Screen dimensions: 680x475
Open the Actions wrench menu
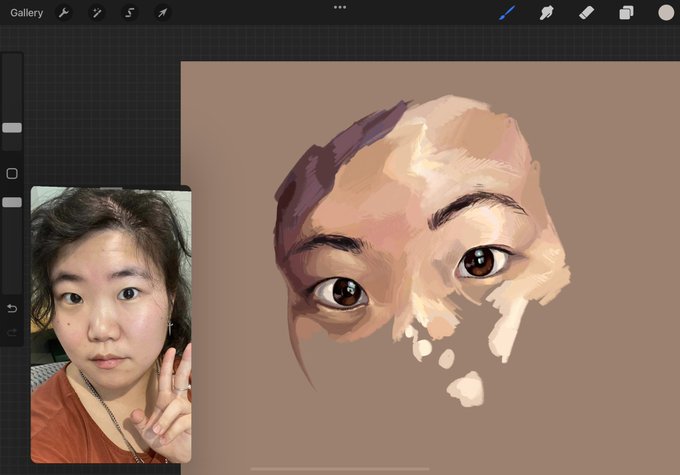(64, 13)
